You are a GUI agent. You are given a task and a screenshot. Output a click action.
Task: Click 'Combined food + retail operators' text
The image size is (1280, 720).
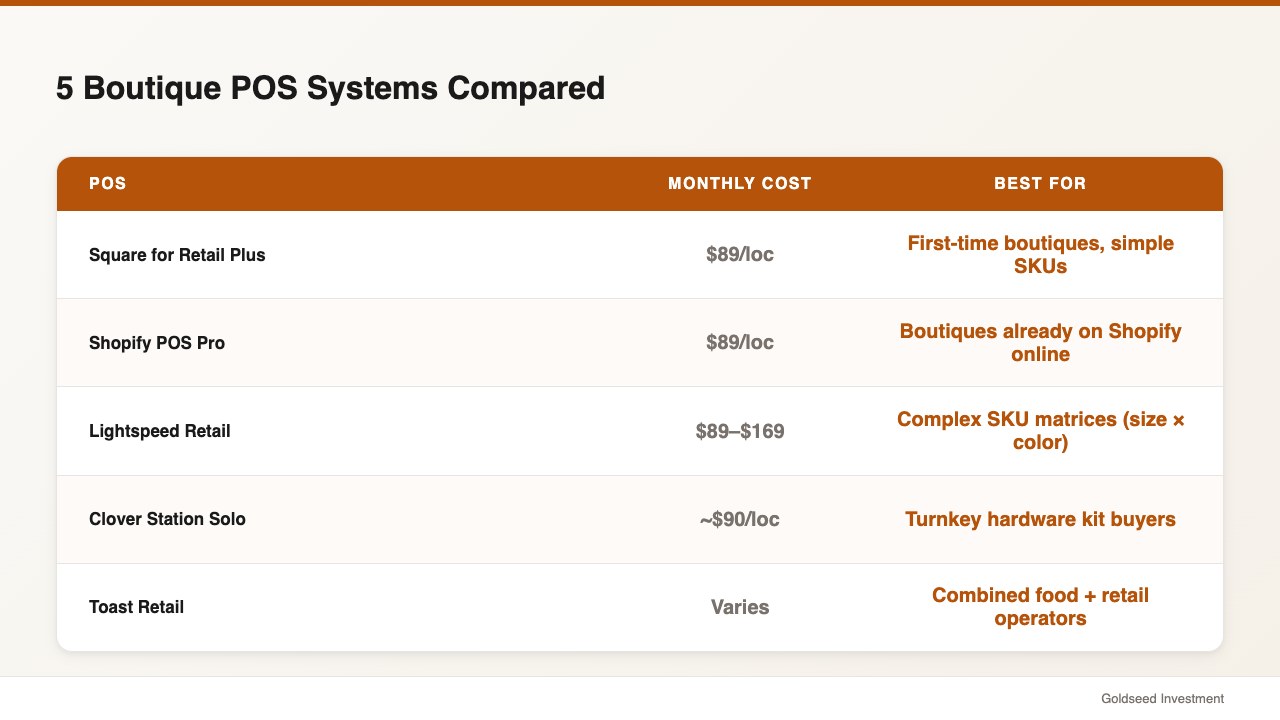click(1040, 607)
